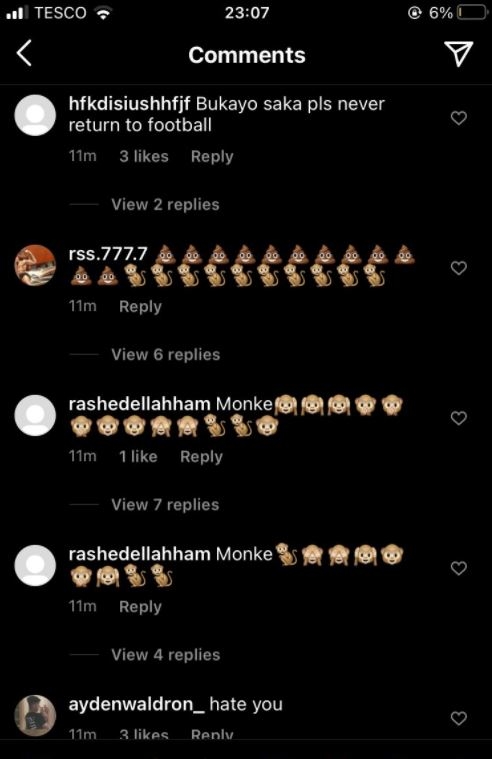The height and width of the screenshot is (759, 492).
Task: Open the 3 likes list under hfkdisiushhfjf
Action: click(x=144, y=156)
